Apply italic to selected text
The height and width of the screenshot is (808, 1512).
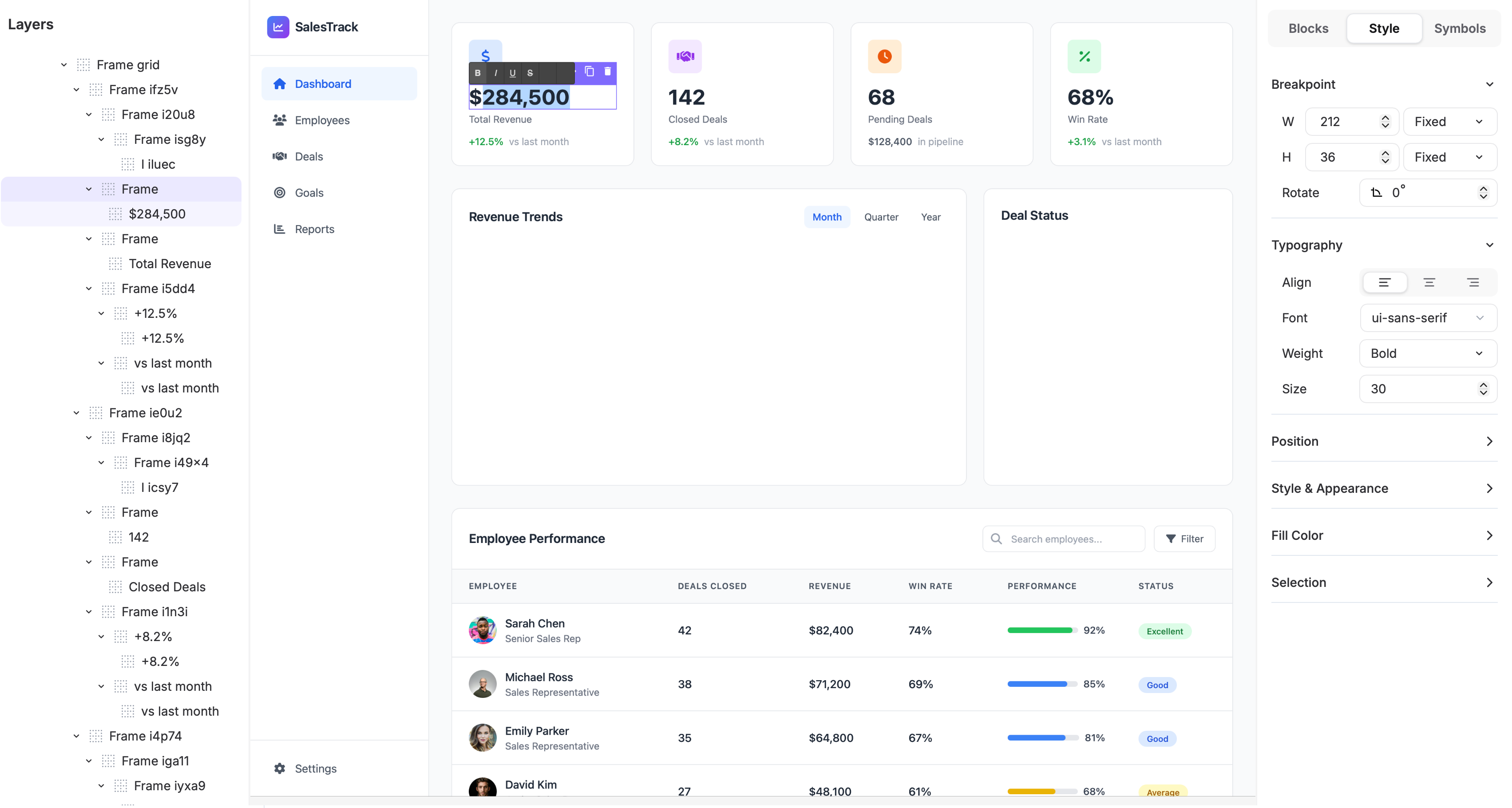[x=496, y=73]
